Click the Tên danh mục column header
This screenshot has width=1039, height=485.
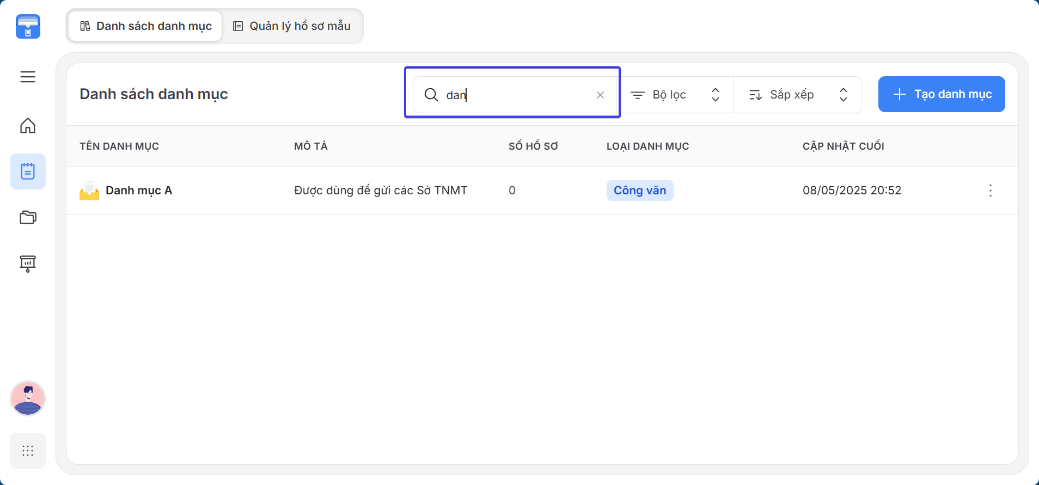click(x=119, y=146)
